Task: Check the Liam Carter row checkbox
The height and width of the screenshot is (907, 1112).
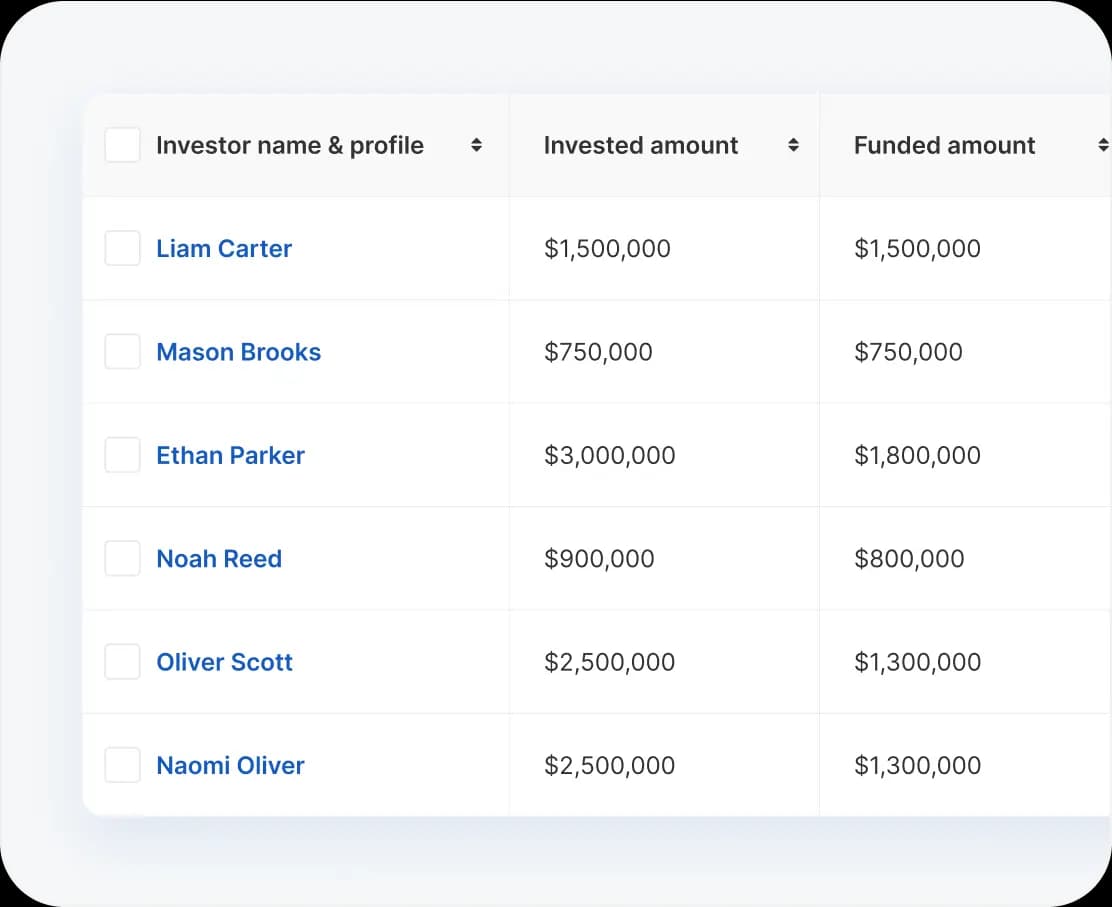Action: click(122, 249)
